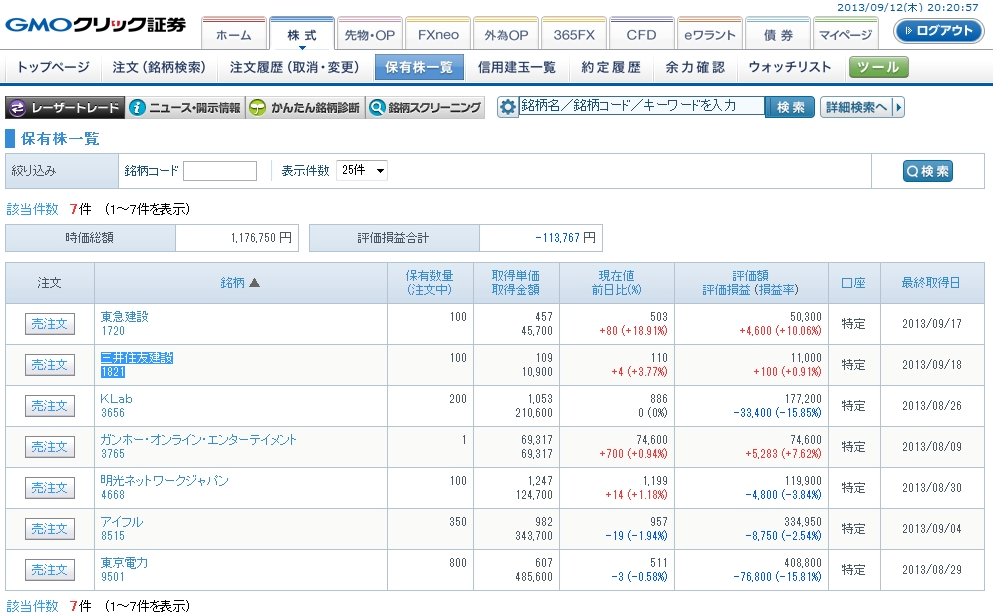Image resolution: width=993 pixels, height=615 pixels.
Task: Click 売注文 for 東京電力
Action: pos(50,570)
